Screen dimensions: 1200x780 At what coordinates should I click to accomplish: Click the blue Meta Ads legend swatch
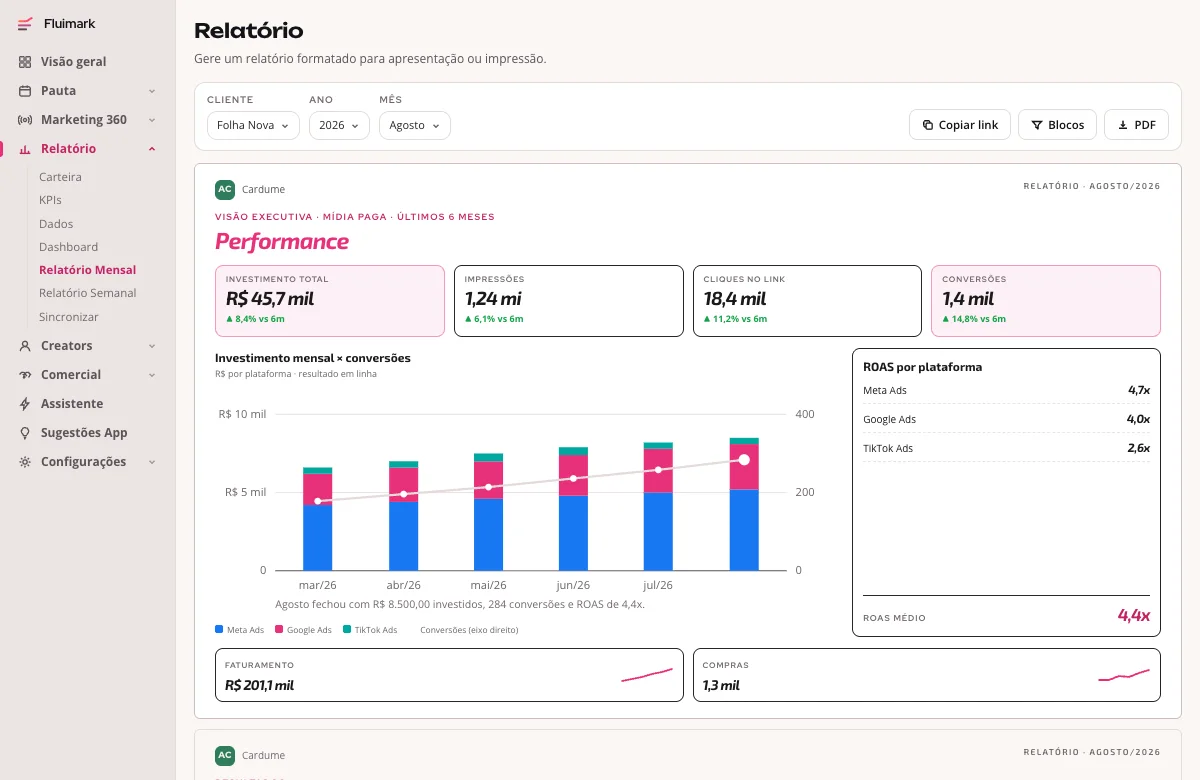point(219,630)
